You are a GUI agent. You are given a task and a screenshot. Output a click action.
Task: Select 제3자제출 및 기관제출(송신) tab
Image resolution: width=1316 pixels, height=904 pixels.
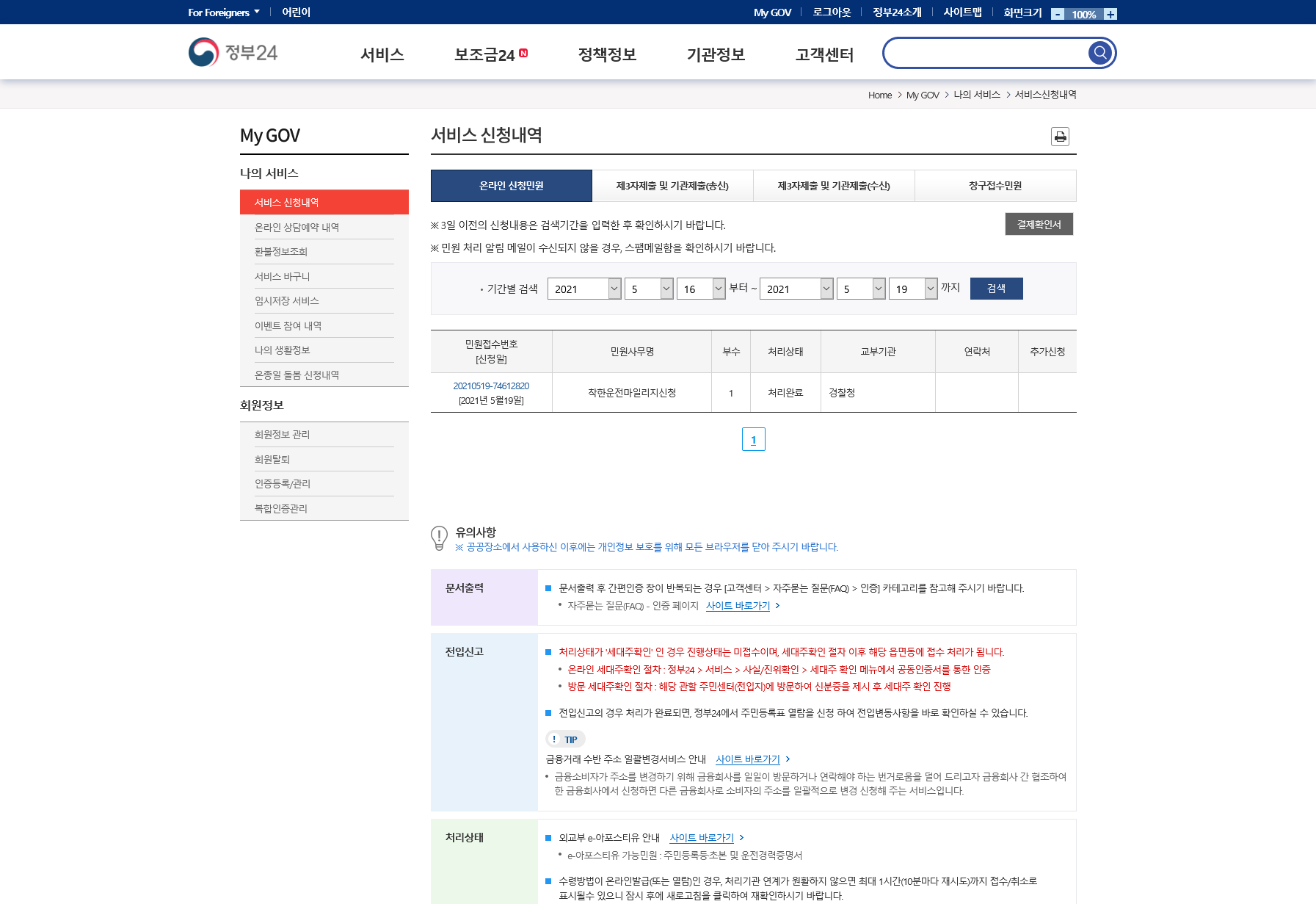coord(672,186)
